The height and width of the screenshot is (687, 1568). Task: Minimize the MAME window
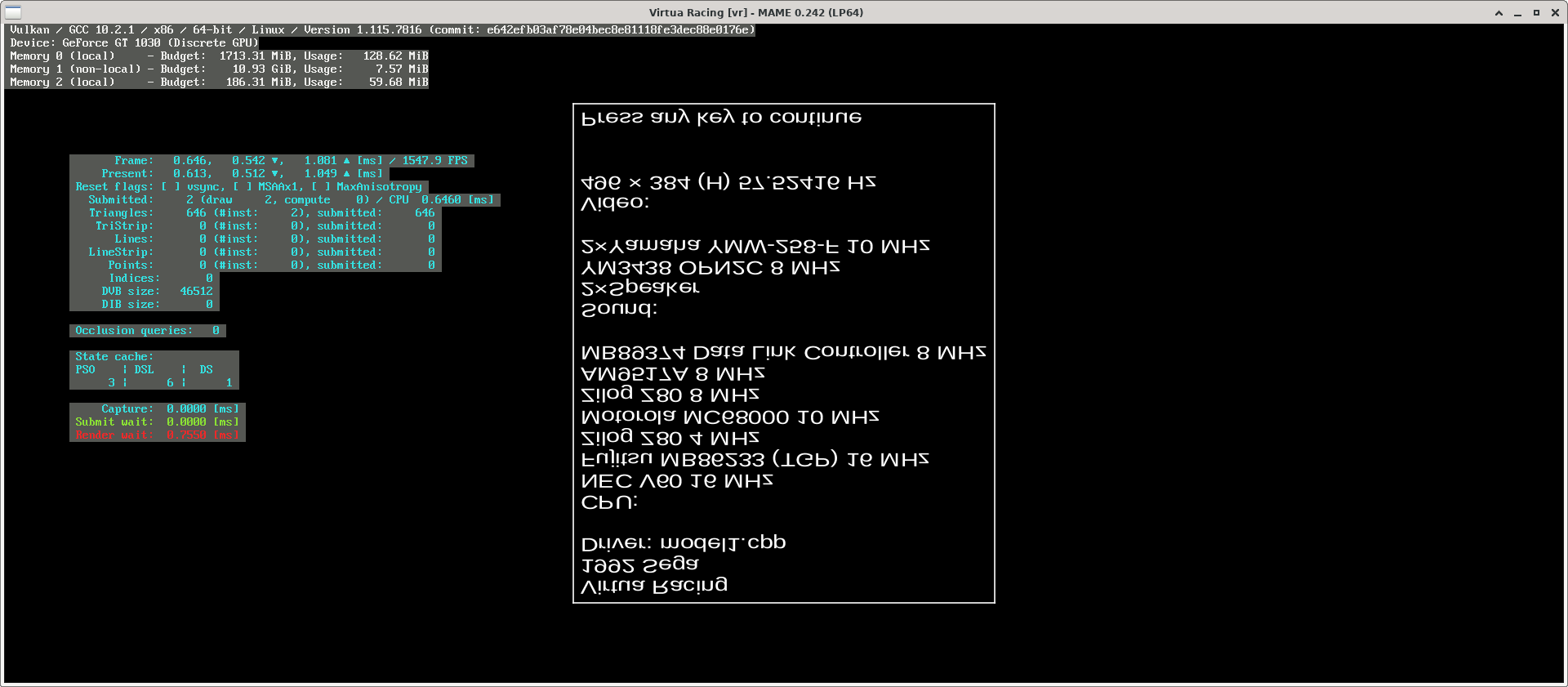(x=1517, y=13)
